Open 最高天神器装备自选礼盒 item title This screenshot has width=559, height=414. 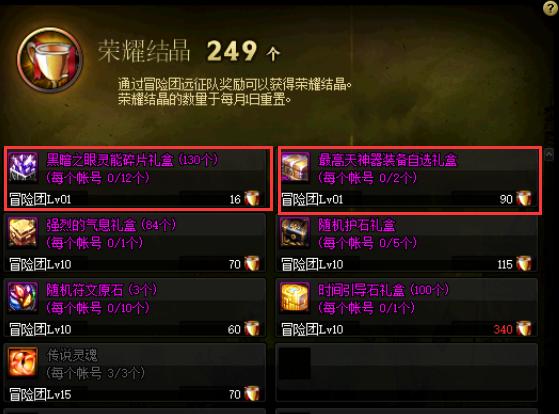388,160
